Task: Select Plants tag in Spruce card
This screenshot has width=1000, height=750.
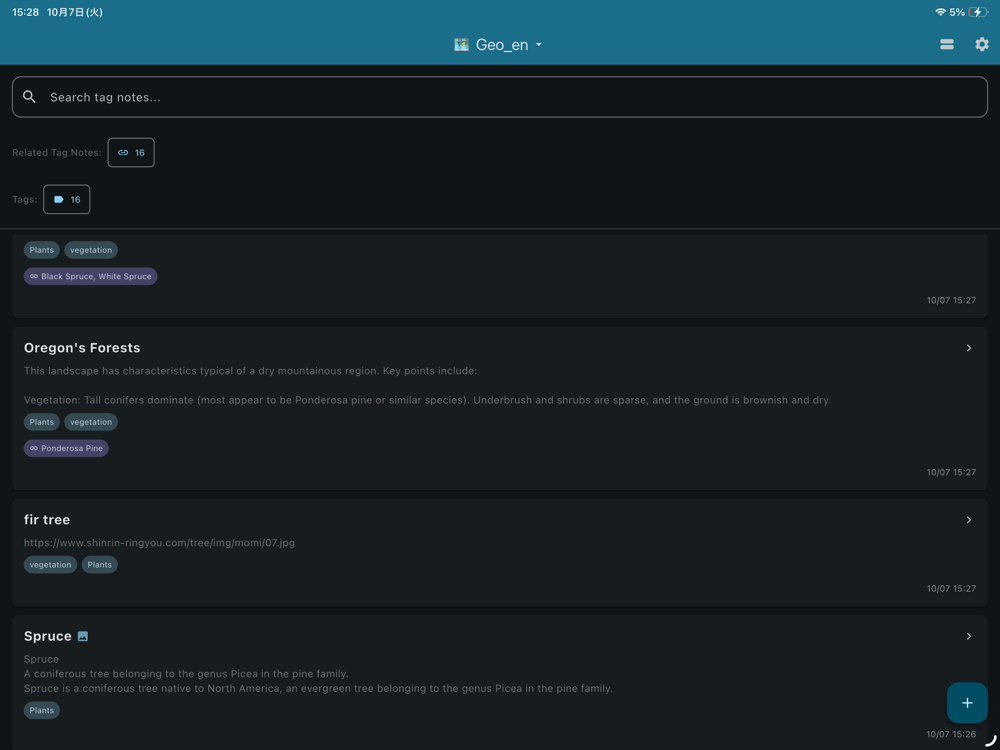Action: [x=41, y=710]
